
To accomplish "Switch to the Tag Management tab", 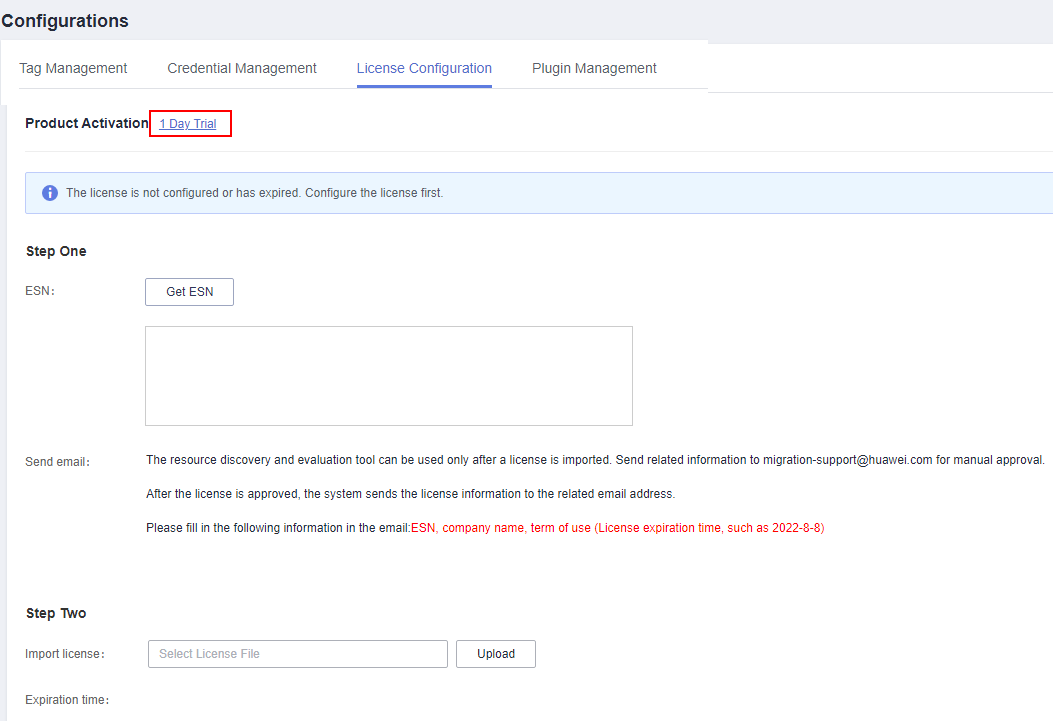I will pos(73,68).
